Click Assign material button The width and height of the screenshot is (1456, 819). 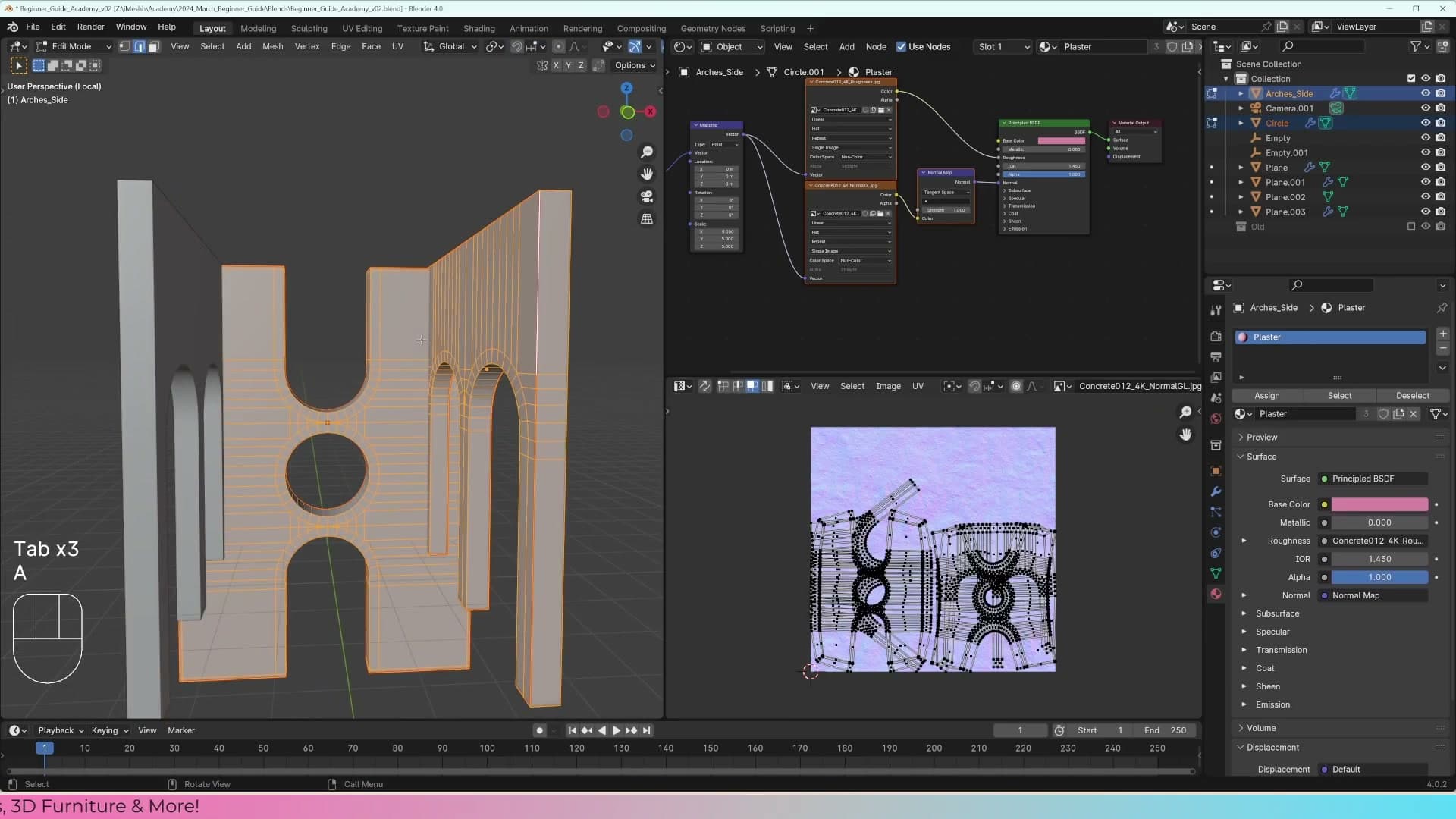click(x=1266, y=396)
